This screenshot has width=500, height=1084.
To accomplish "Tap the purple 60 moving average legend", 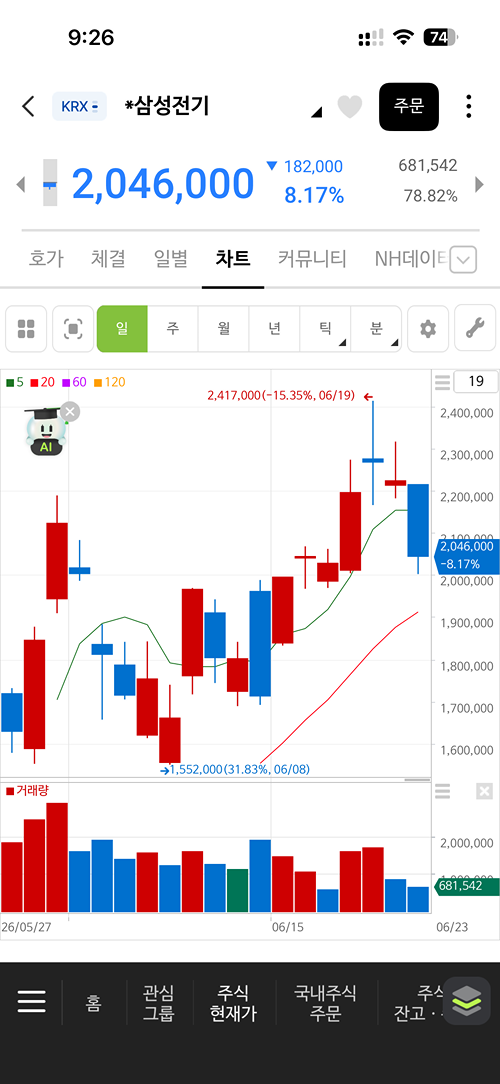I will point(73,382).
